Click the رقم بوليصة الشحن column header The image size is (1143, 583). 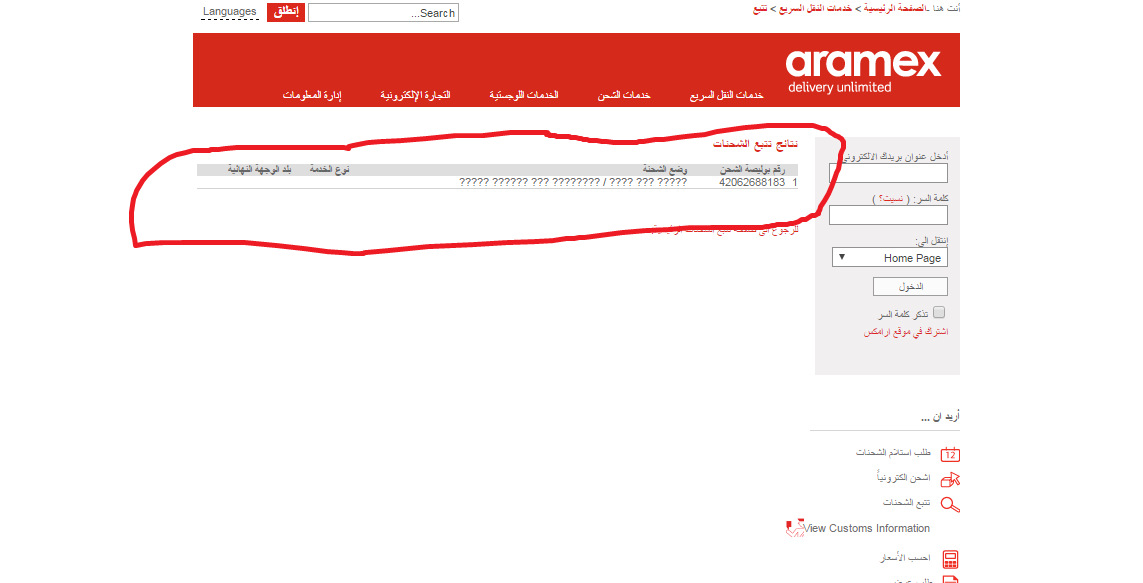point(752,170)
